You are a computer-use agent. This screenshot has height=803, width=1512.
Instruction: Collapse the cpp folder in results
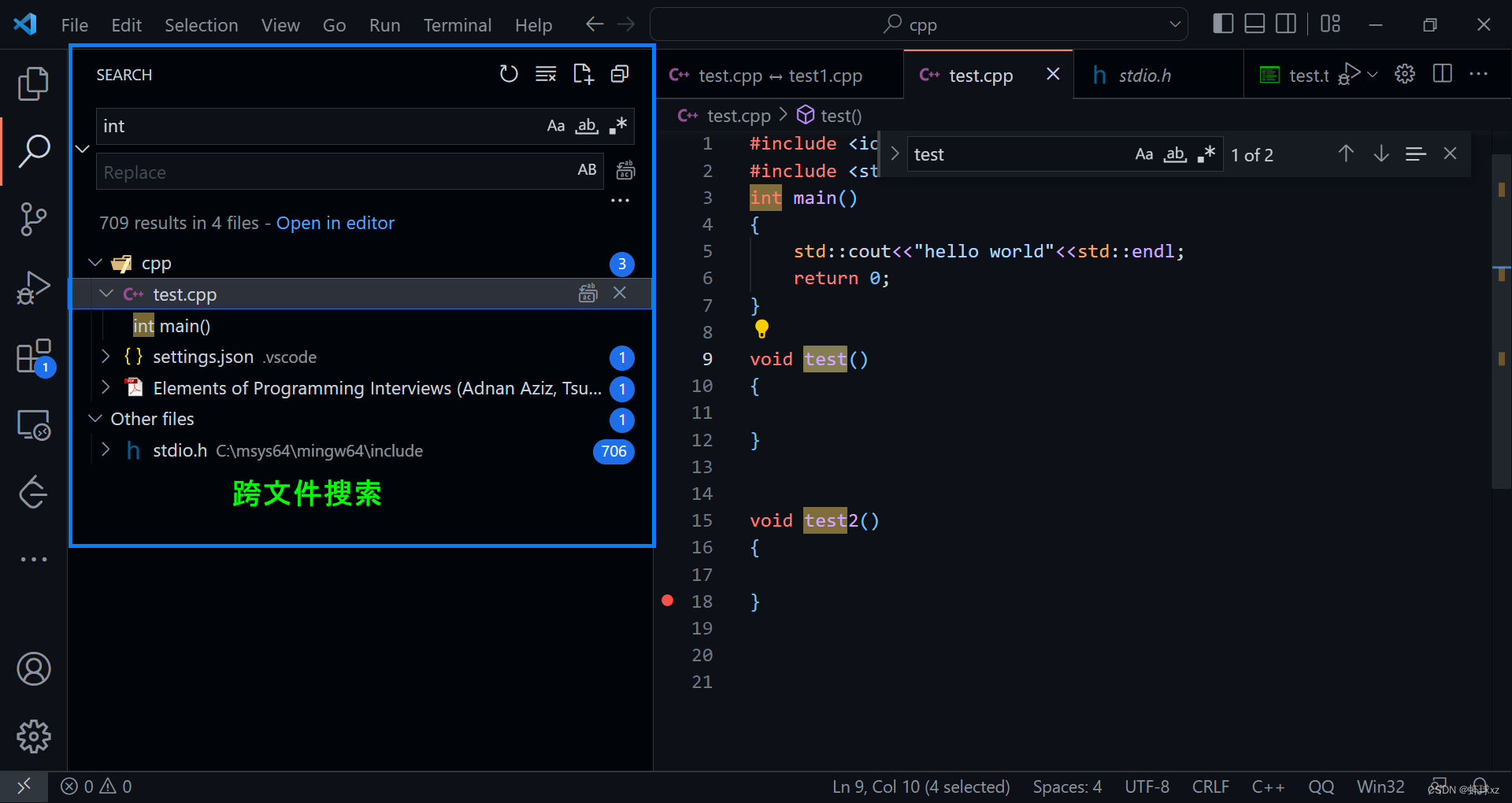[x=95, y=262]
